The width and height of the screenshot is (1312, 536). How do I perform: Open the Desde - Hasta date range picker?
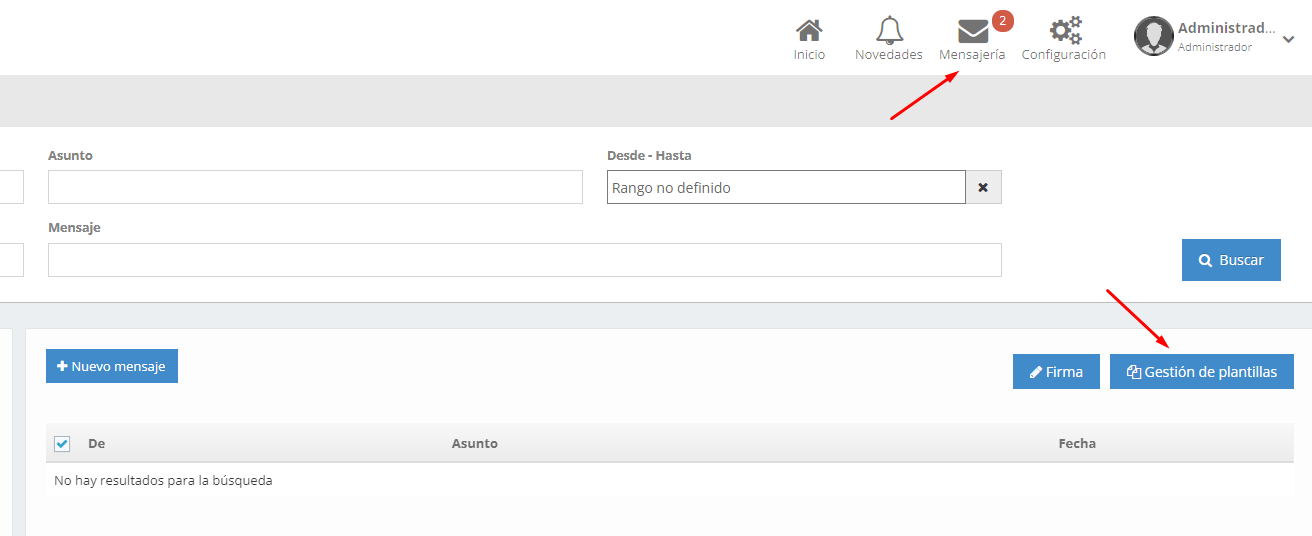[785, 187]
